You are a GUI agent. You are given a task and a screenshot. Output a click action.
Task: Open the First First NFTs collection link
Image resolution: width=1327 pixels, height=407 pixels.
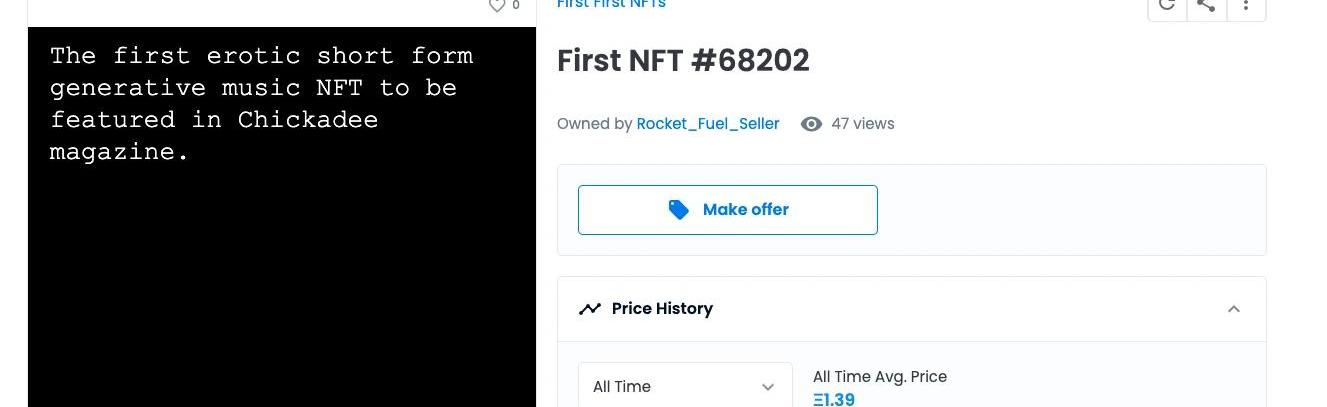point(611,5)
